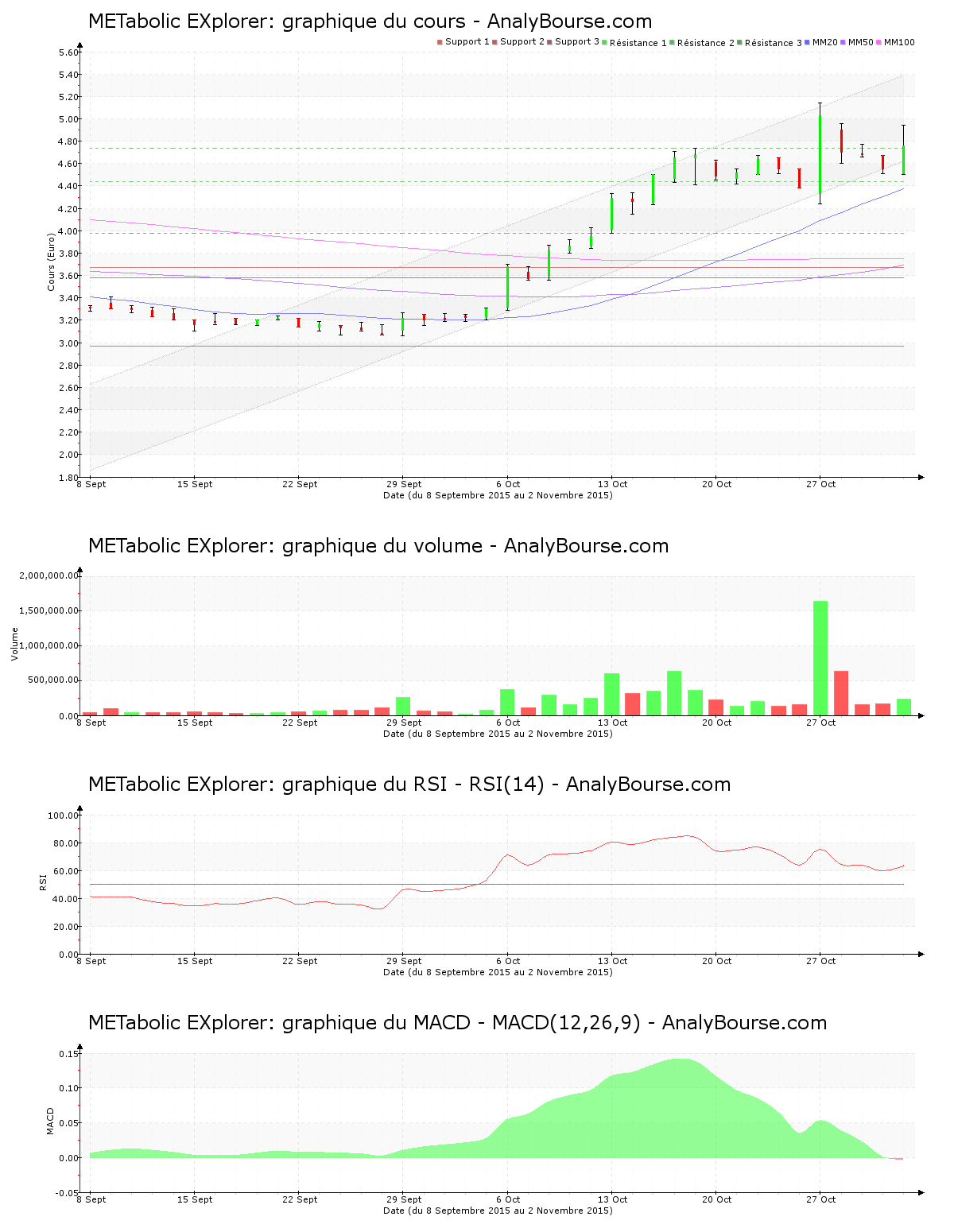Select the Résistance 3 legend entry
Image resolution: width=954 pixels, height=1232 pixels.
point(770,42)
